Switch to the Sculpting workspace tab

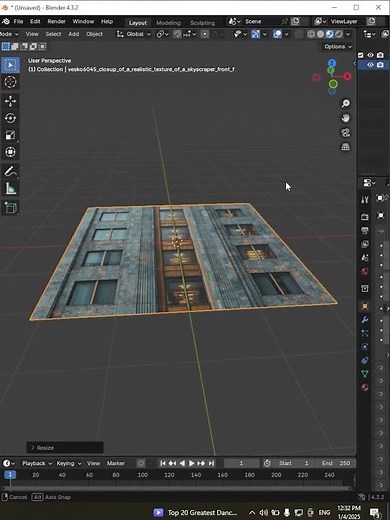(x=203, y=23)
